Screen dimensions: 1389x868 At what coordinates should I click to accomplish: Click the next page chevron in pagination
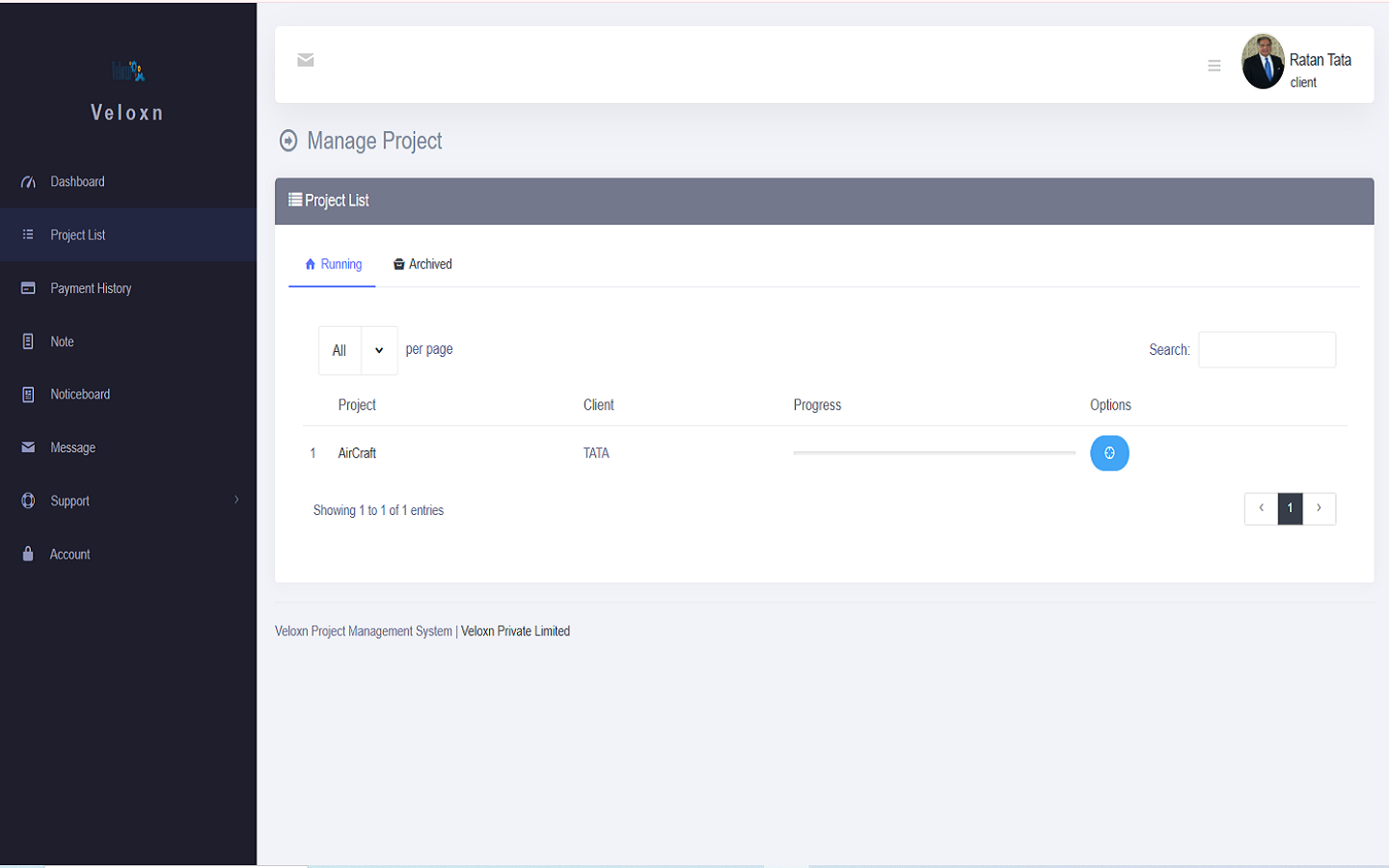[1320, 508]
